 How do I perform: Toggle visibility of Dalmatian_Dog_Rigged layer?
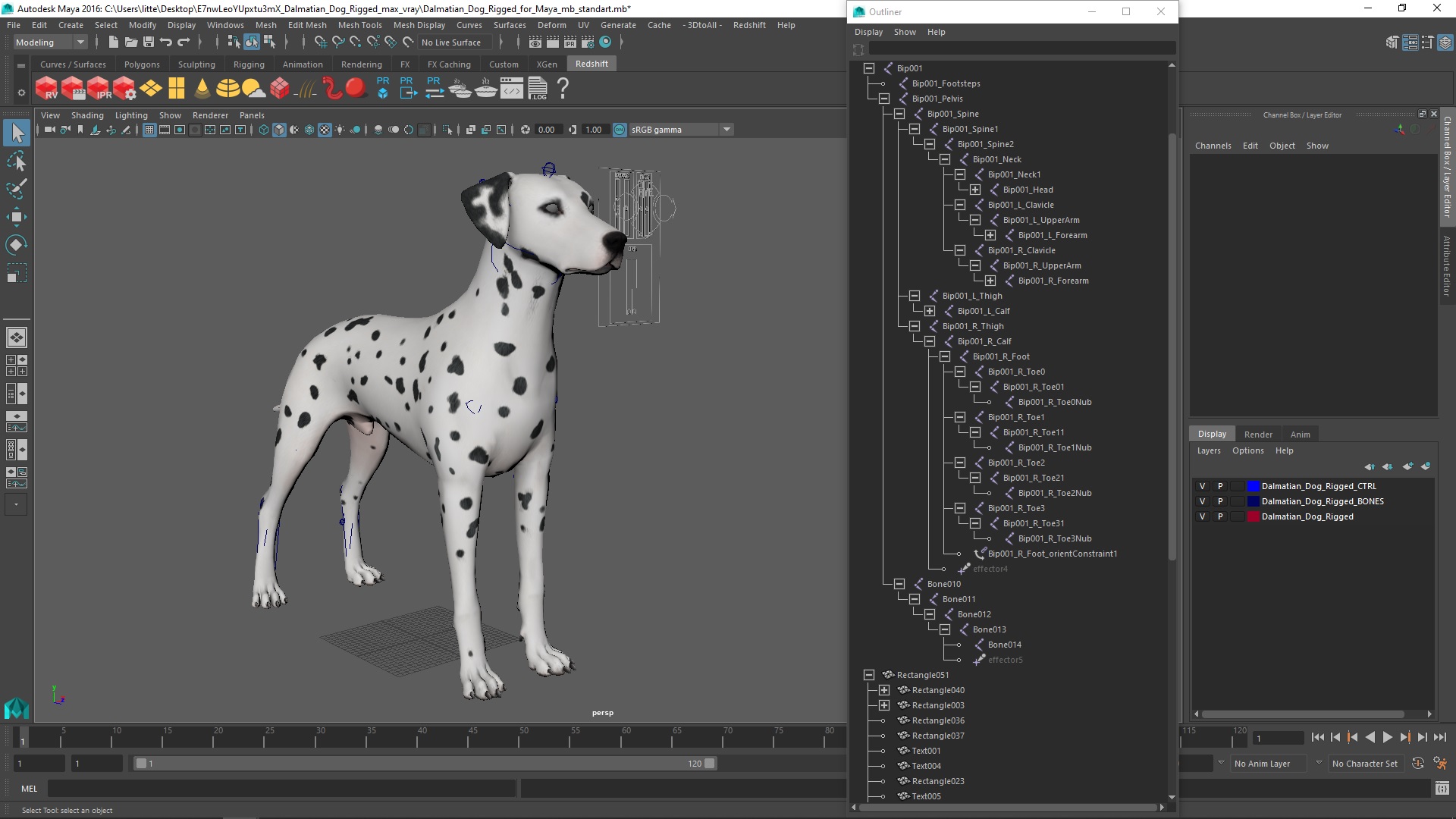coord(1202,516)
